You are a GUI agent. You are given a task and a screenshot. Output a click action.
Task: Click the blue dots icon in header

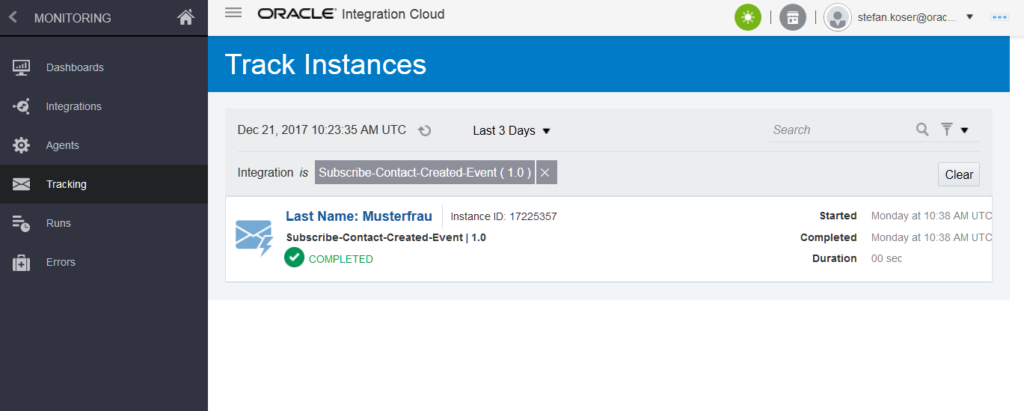[x=999, y=18]
